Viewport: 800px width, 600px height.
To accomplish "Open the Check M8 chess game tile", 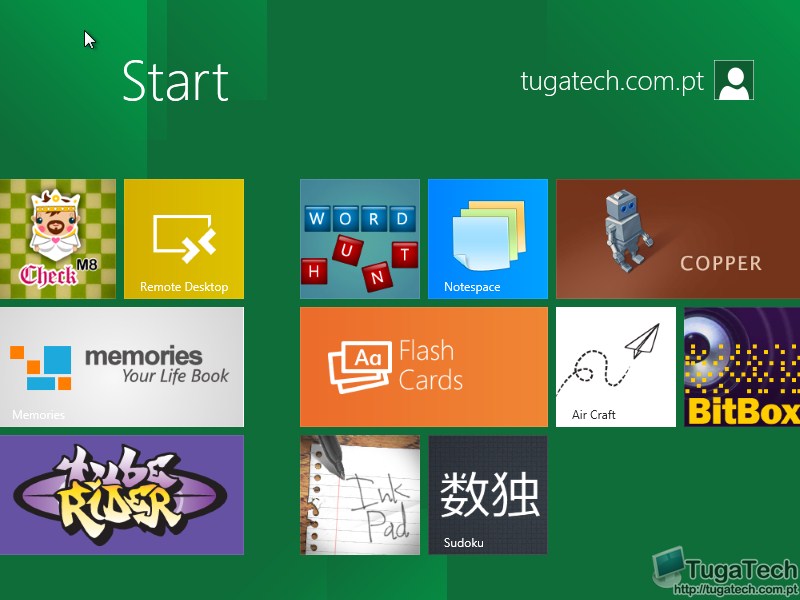I will click(x=58, y=239).
